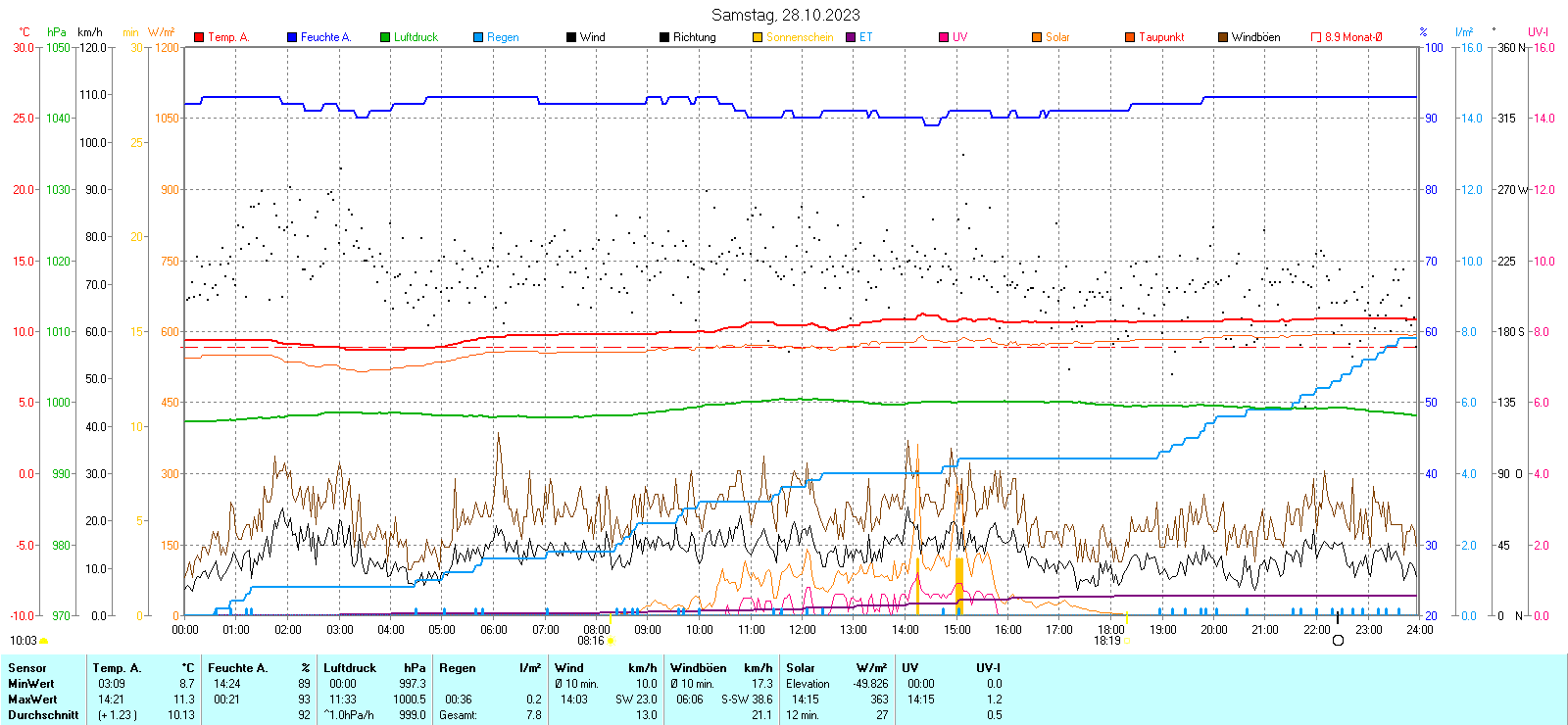The height and width of the screenshot is (725, 1568).
Task: Click the Richtung legend label
Action: tap(694, 37)
